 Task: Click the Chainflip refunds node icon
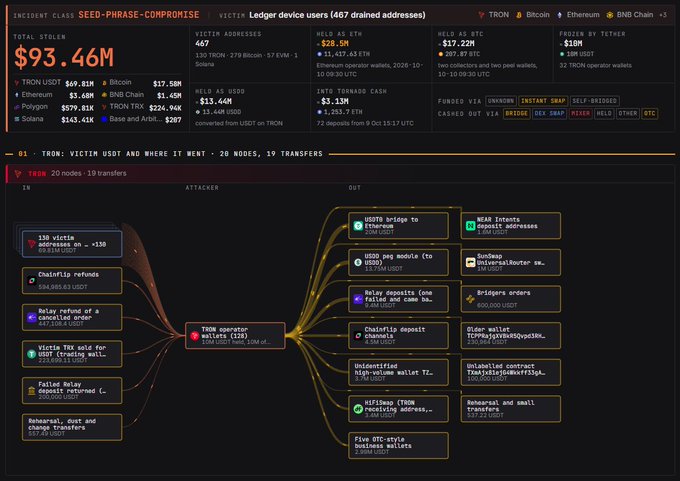pos(32,281)
